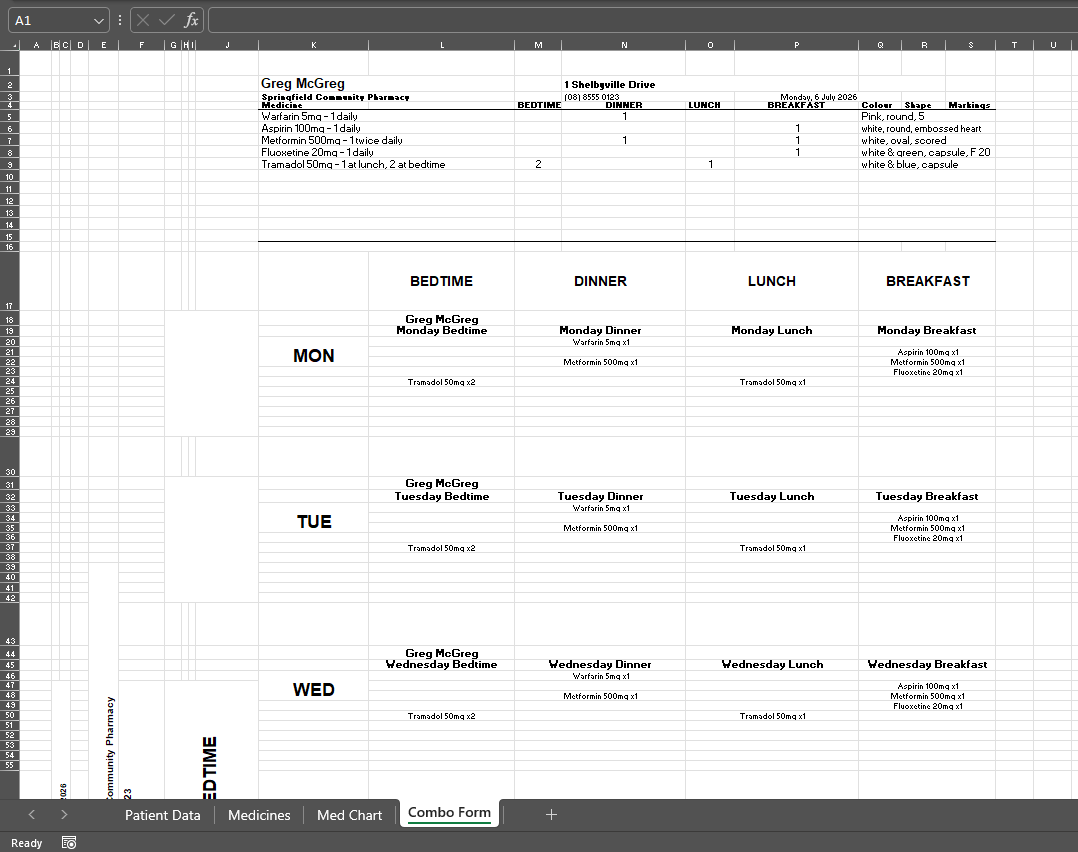This screenshot has height=852, width=1078.
Task: Select the Combo Form sheet tab
Action: (x=450, y=813)
